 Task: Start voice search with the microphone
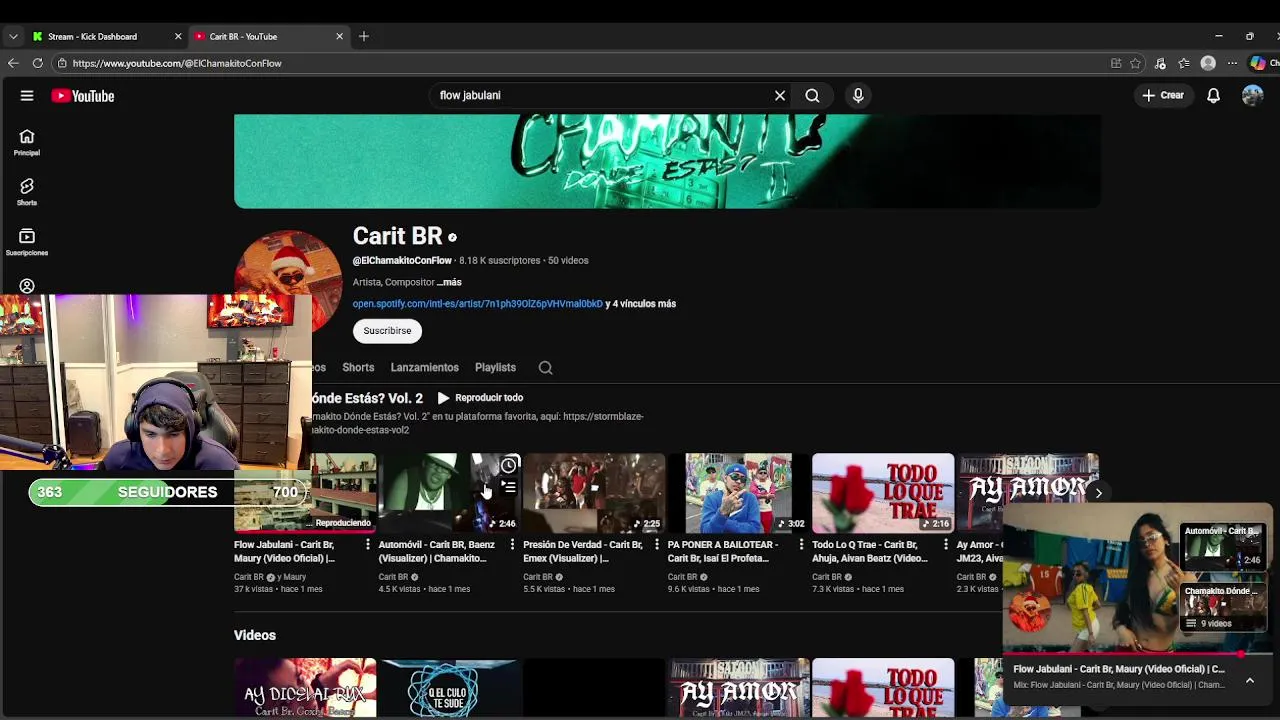tap(858, 96)
